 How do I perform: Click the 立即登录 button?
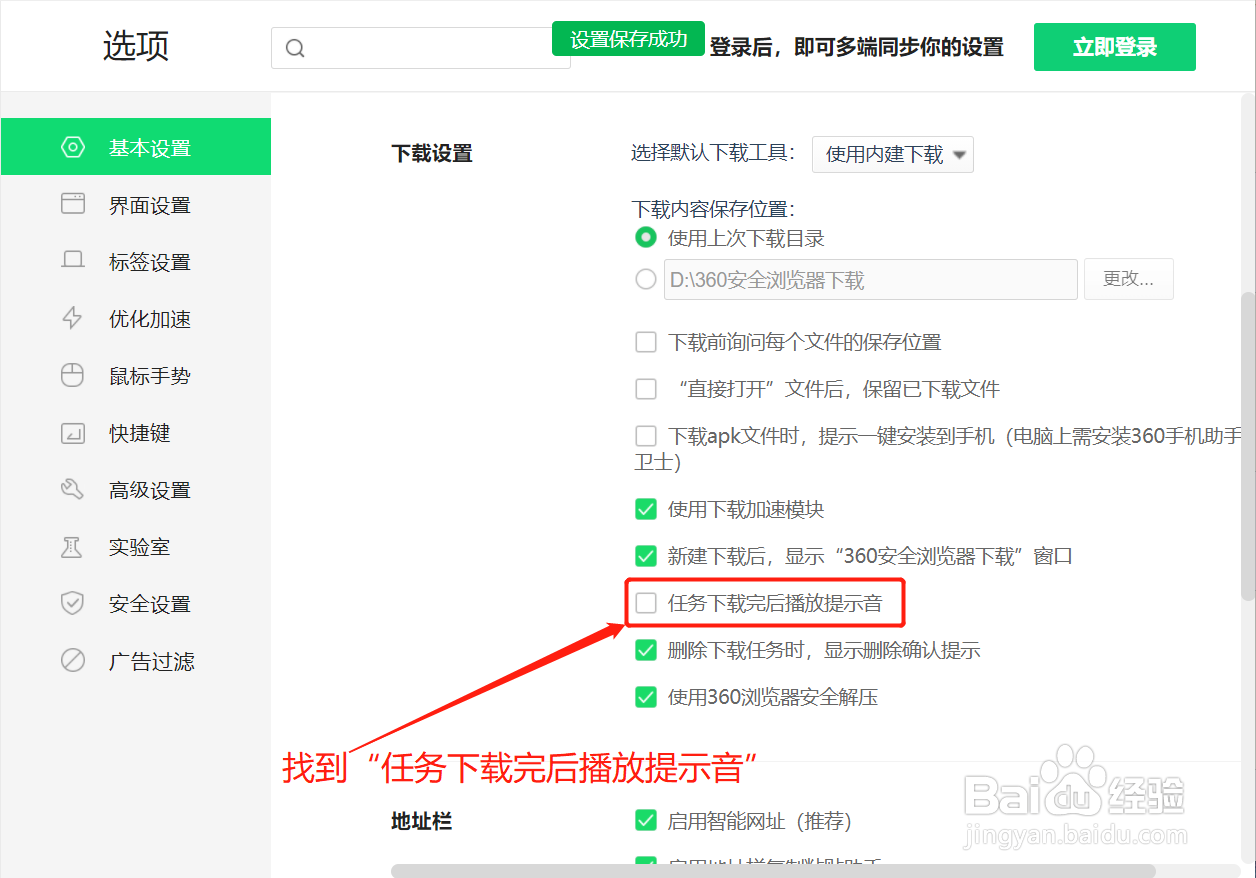pos(1115,47)
